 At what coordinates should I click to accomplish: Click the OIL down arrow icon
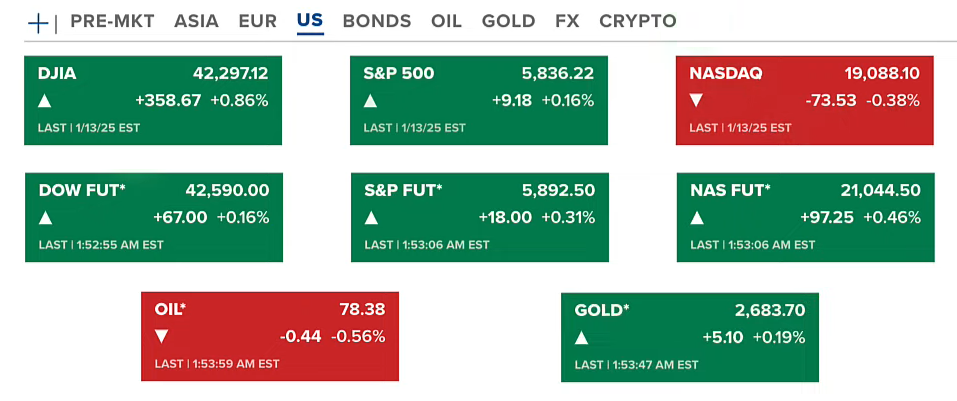coord(162,337)
